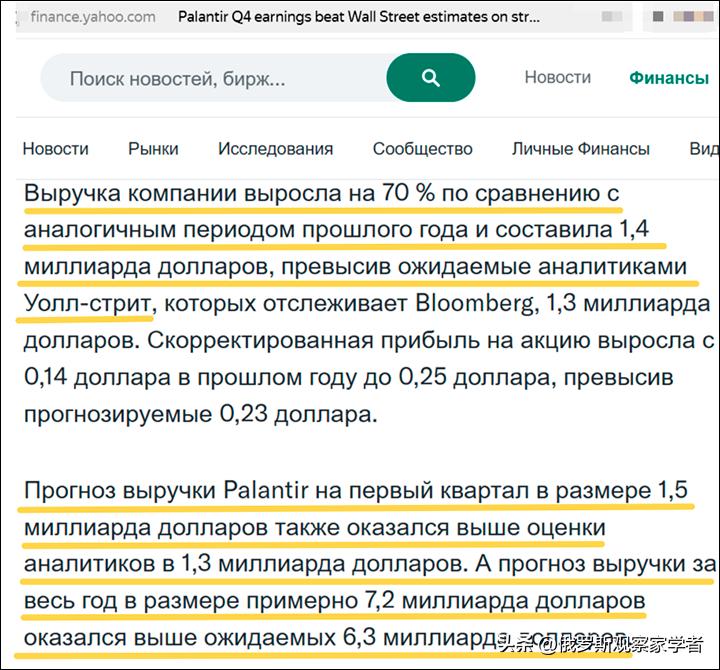Click the '7,2 миллиарда долларов' forecast text
The image size is (720, 670).
coord(500,601)
